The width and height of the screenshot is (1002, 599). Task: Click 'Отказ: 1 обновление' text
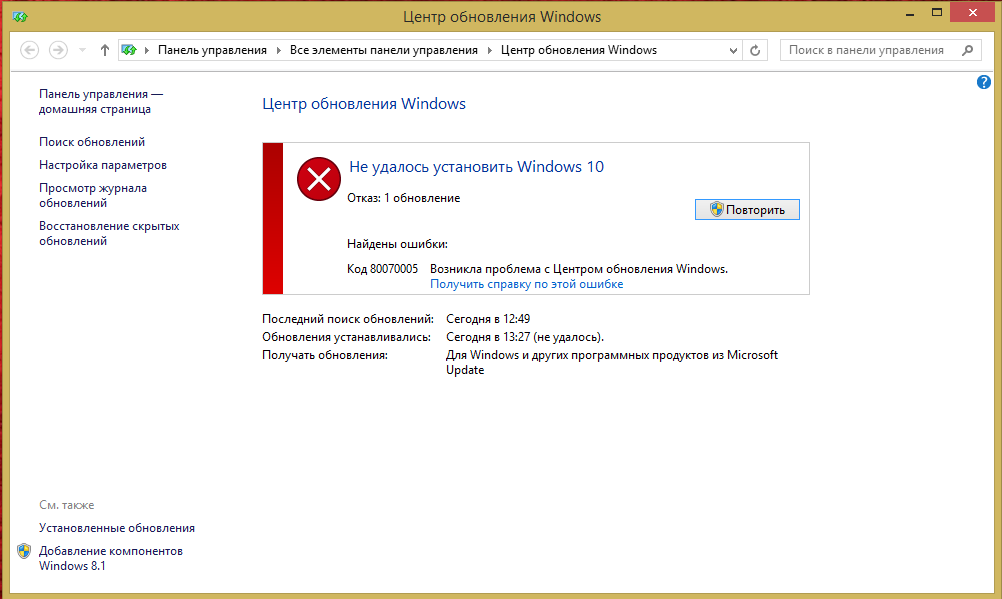[403, 198]
